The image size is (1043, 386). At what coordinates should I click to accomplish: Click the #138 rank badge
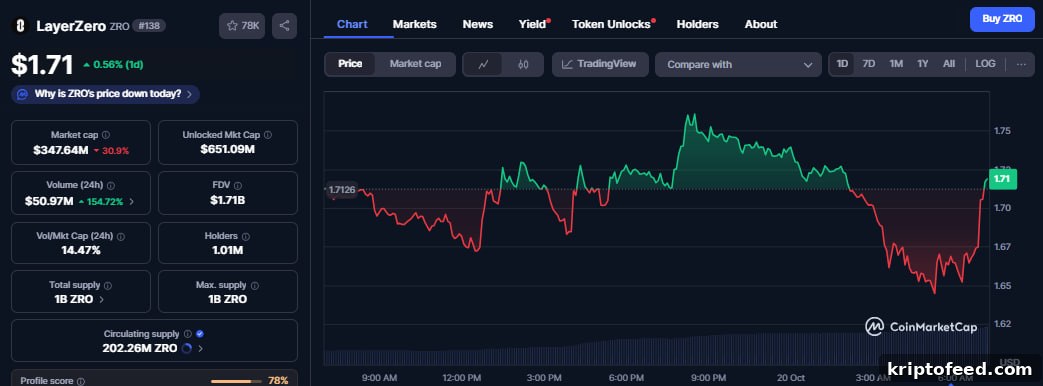point(149,26)
